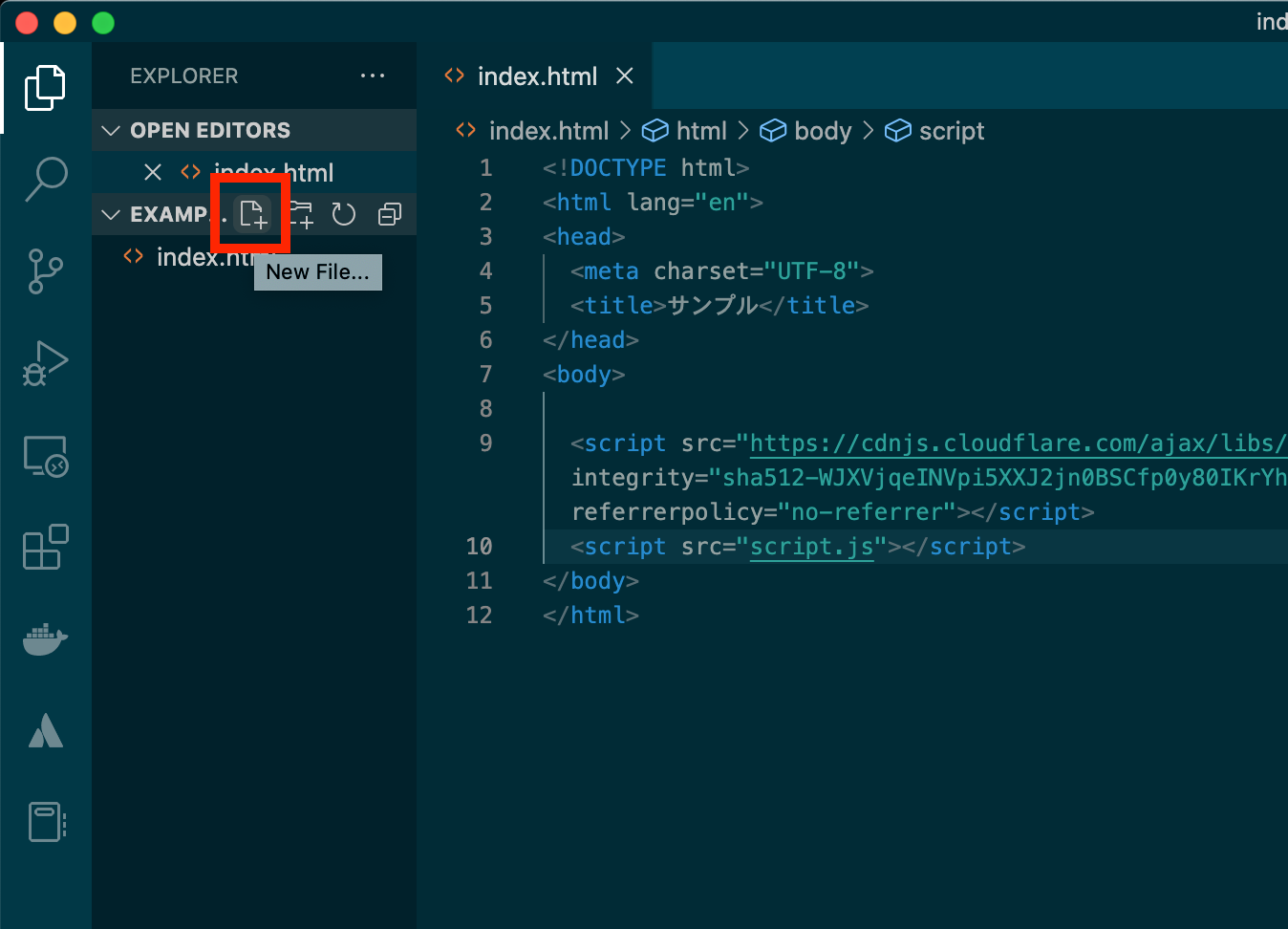Open the Atlassian extension view
The height and width of the screenshot is (929, 1288).
coord(45,730)
